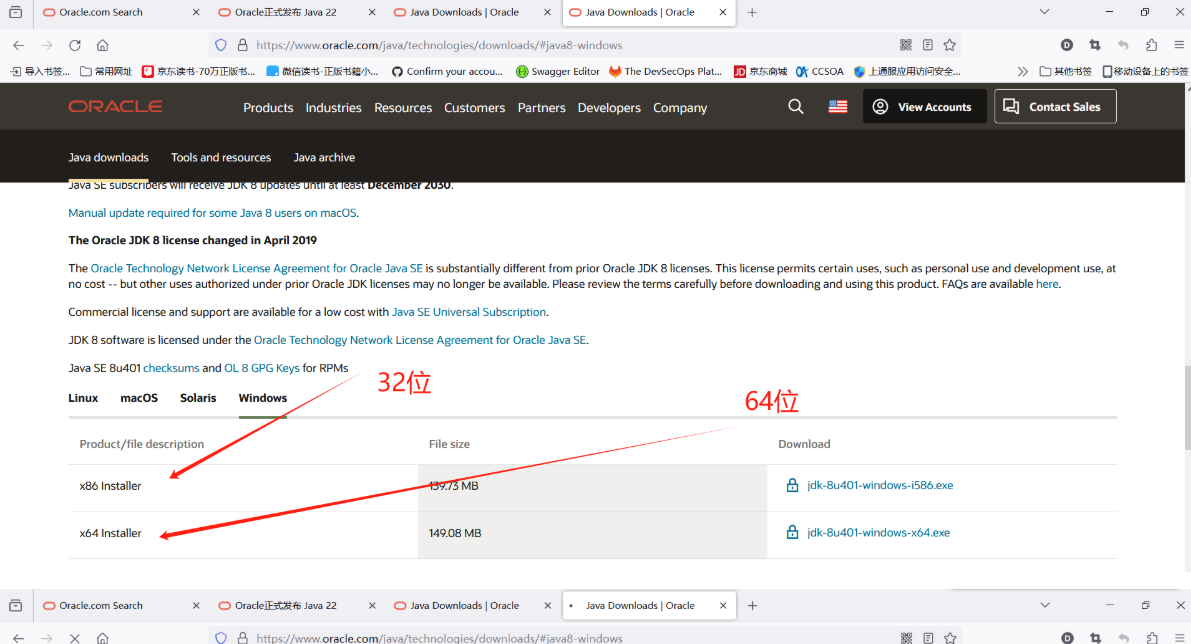Viewport: 1191px width, 644px height.
Task: Expand the 其他书签 bookmark folder
Action: pyautogui.click(x=1066, y=71)
